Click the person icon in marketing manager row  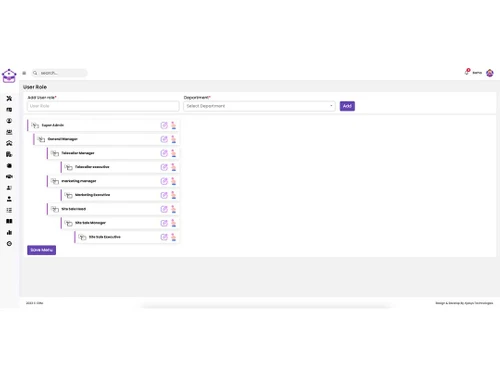(173, 181)
